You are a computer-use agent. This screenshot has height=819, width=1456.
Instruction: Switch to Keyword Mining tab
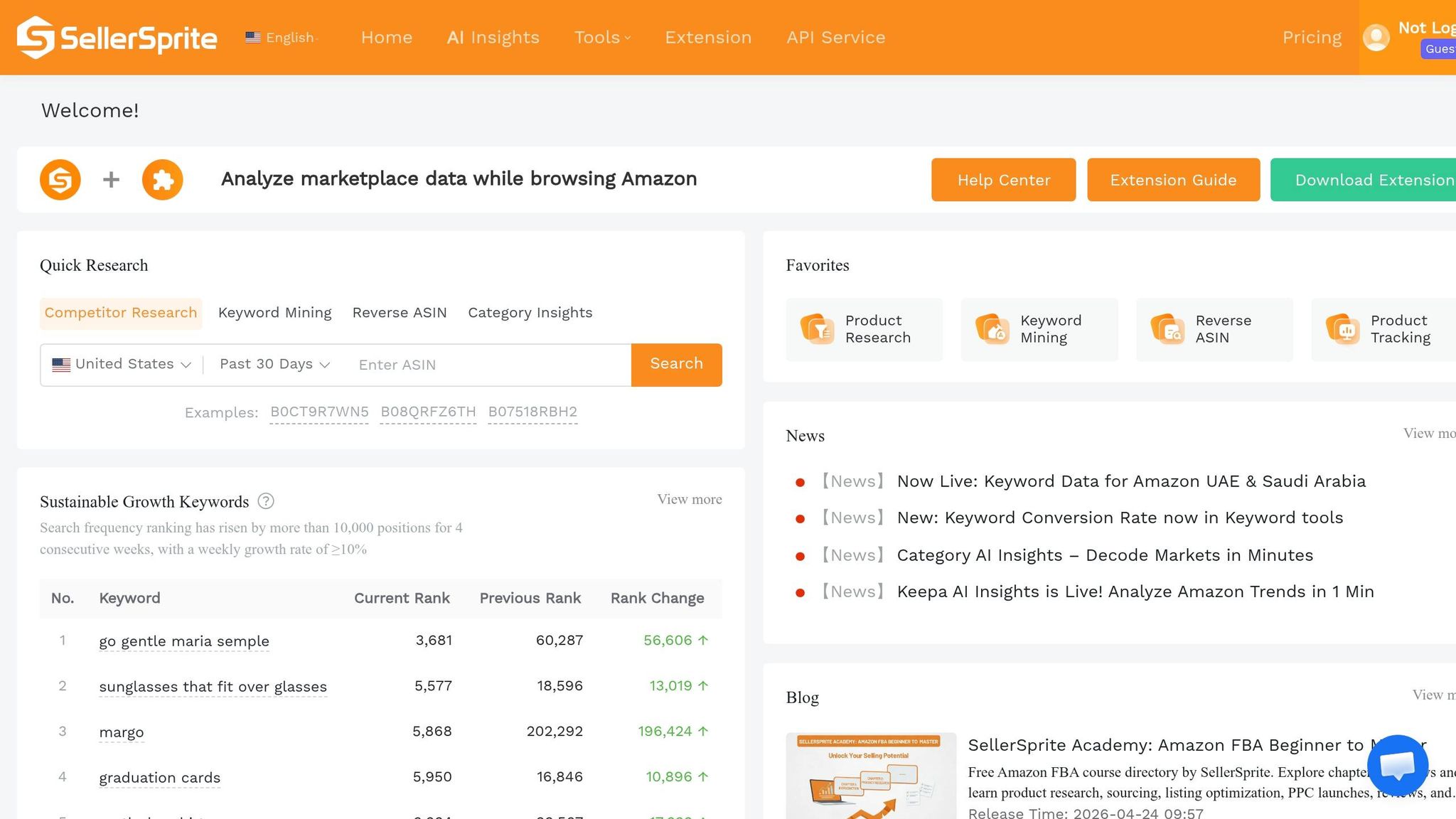[x=275, y=313]
